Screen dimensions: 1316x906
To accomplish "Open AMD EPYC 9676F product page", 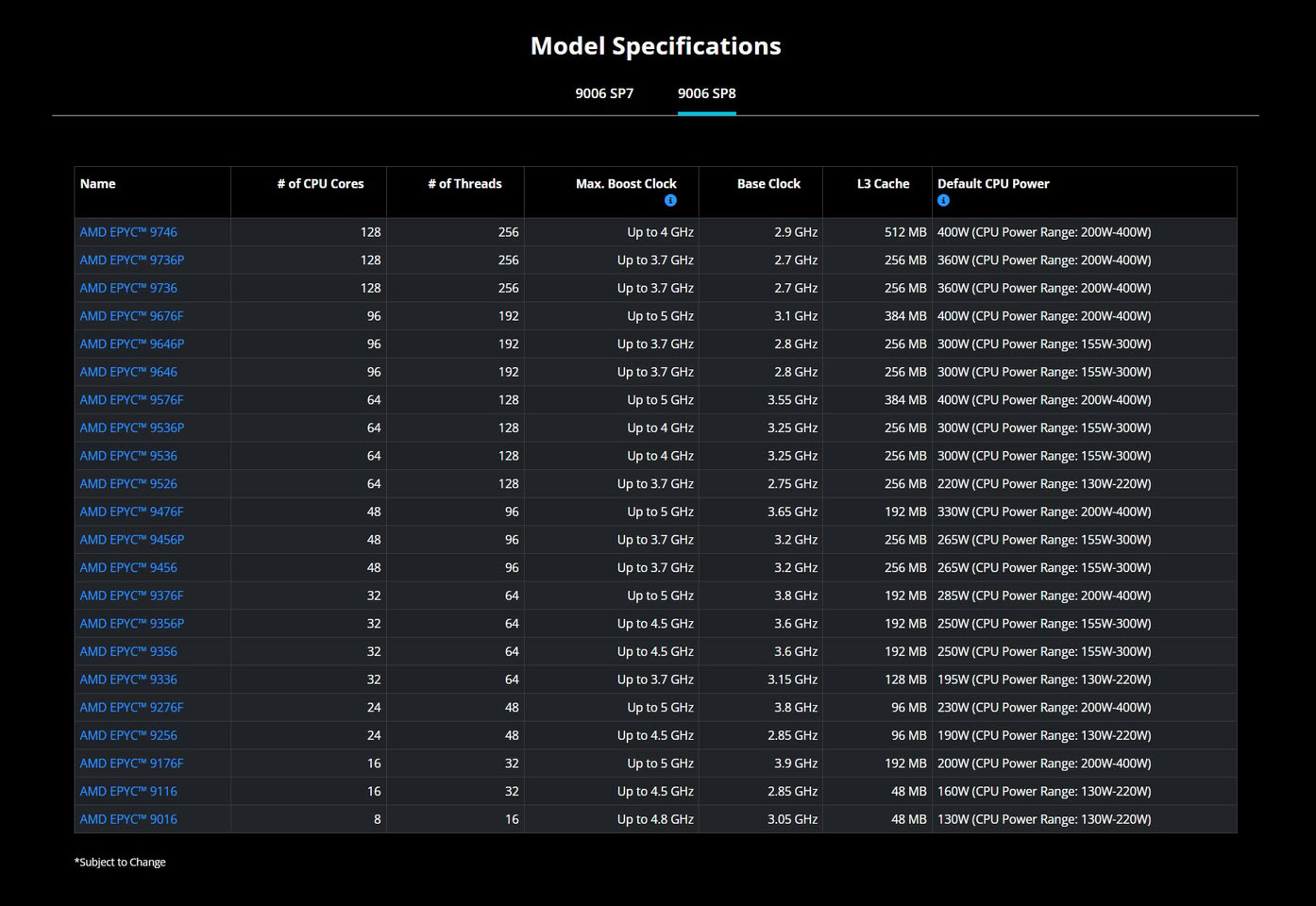I will pos(131,316).
